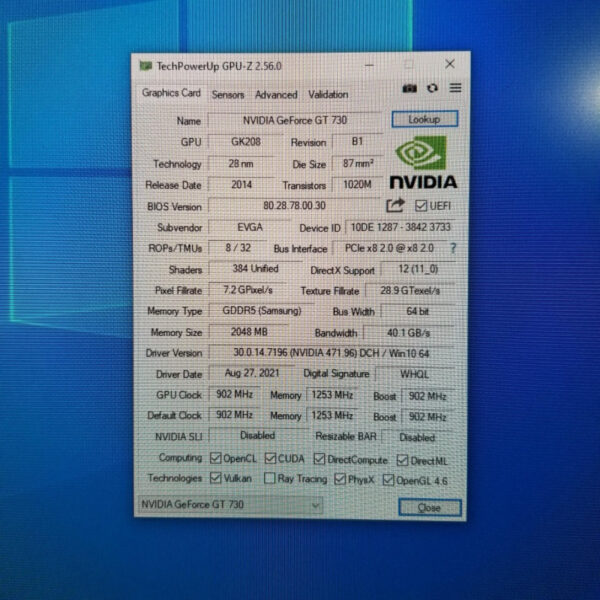Image resolution: width=600 pixels, height=600 pixels.
Task: Click the NVIDIA logo image
Action: (423, 162)
